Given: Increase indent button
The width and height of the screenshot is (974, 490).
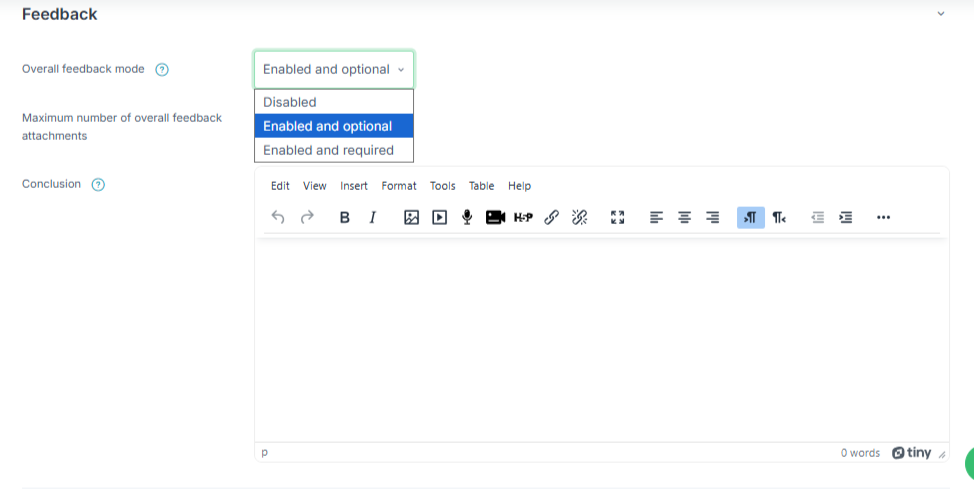Looking at the screenshot, I should (845, 217).
